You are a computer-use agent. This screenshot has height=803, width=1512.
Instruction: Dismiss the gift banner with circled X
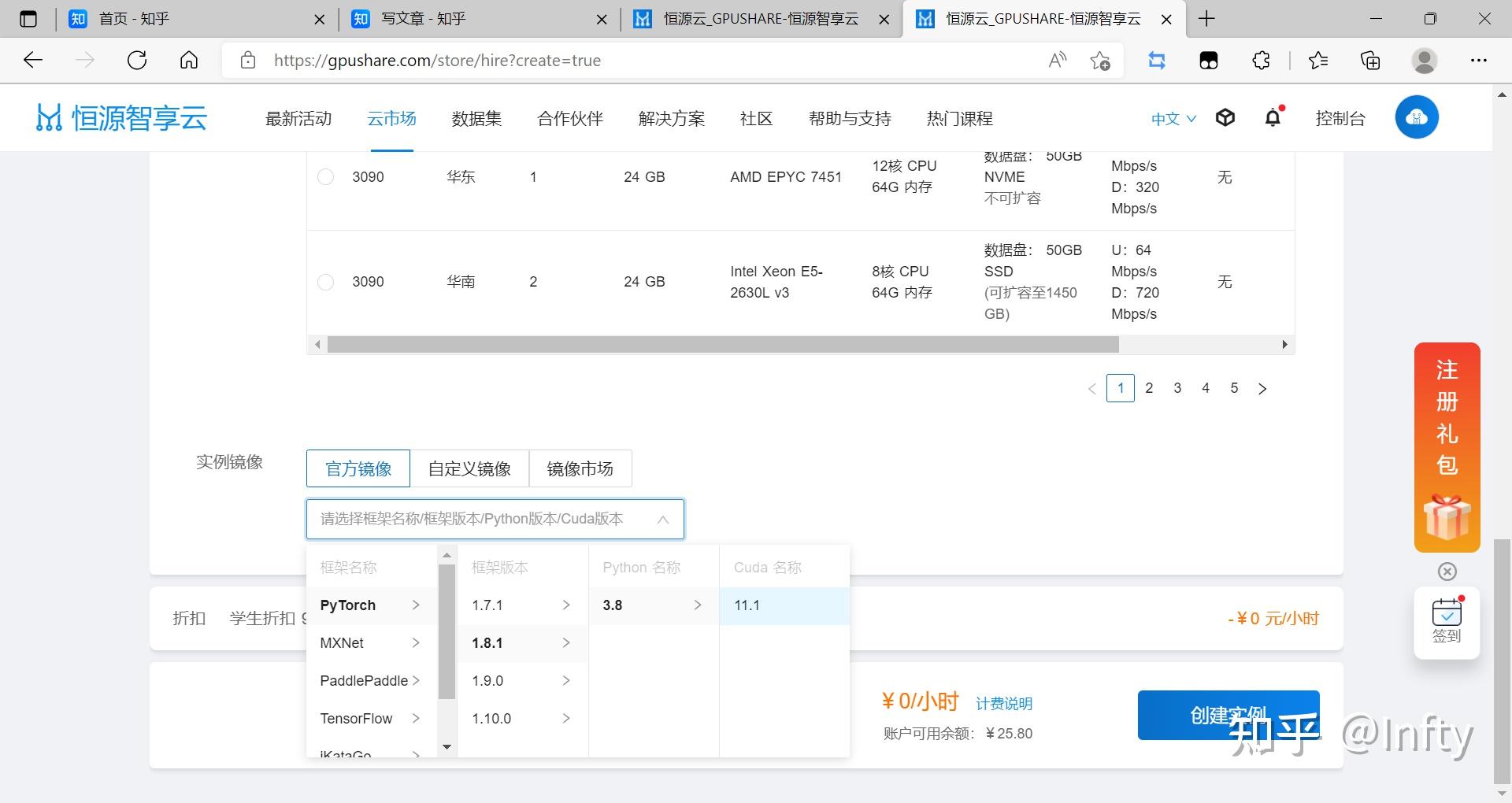tap(1447, 572)
